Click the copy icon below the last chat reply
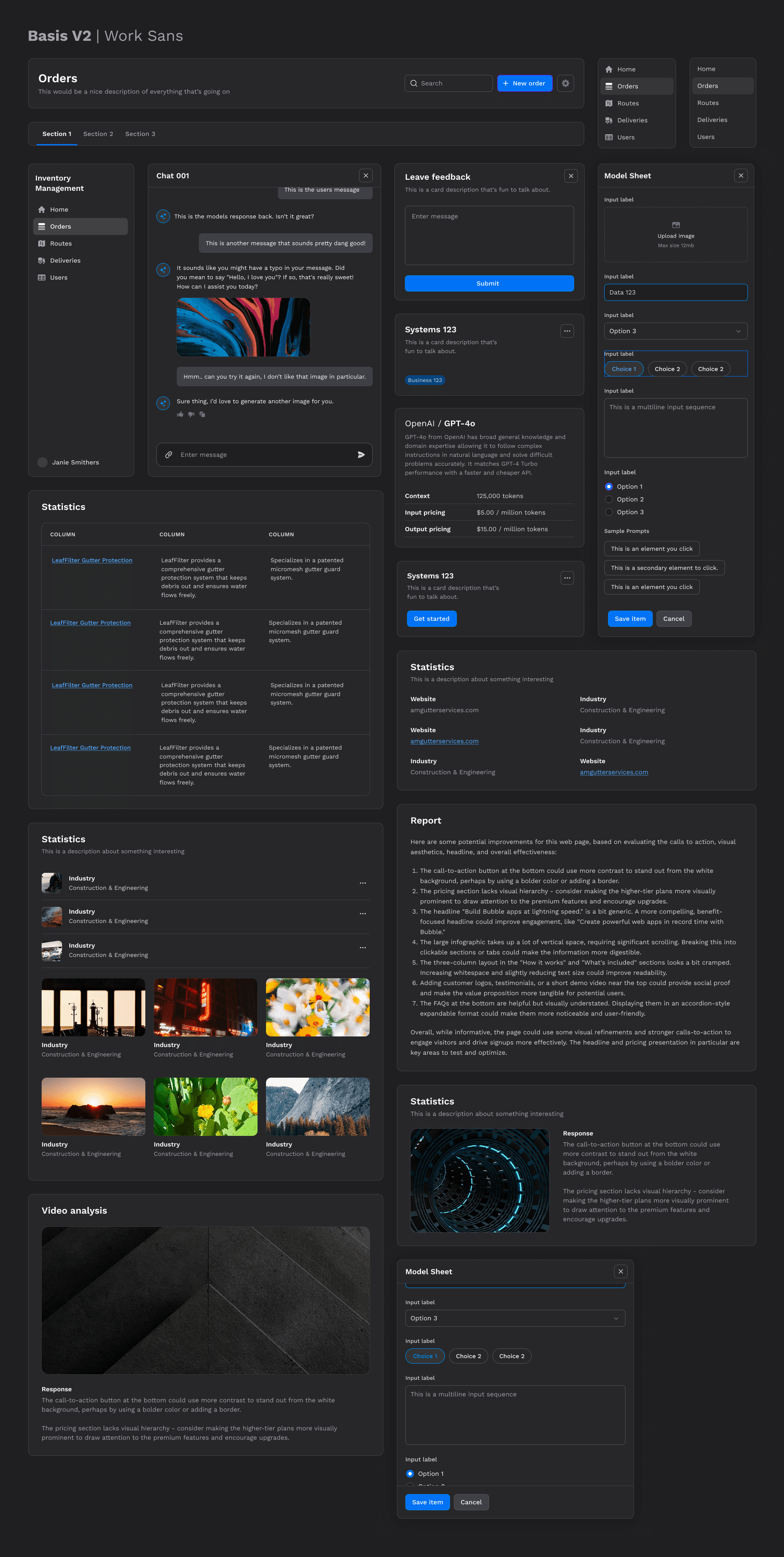784x1557 pixels. [203, 414]
